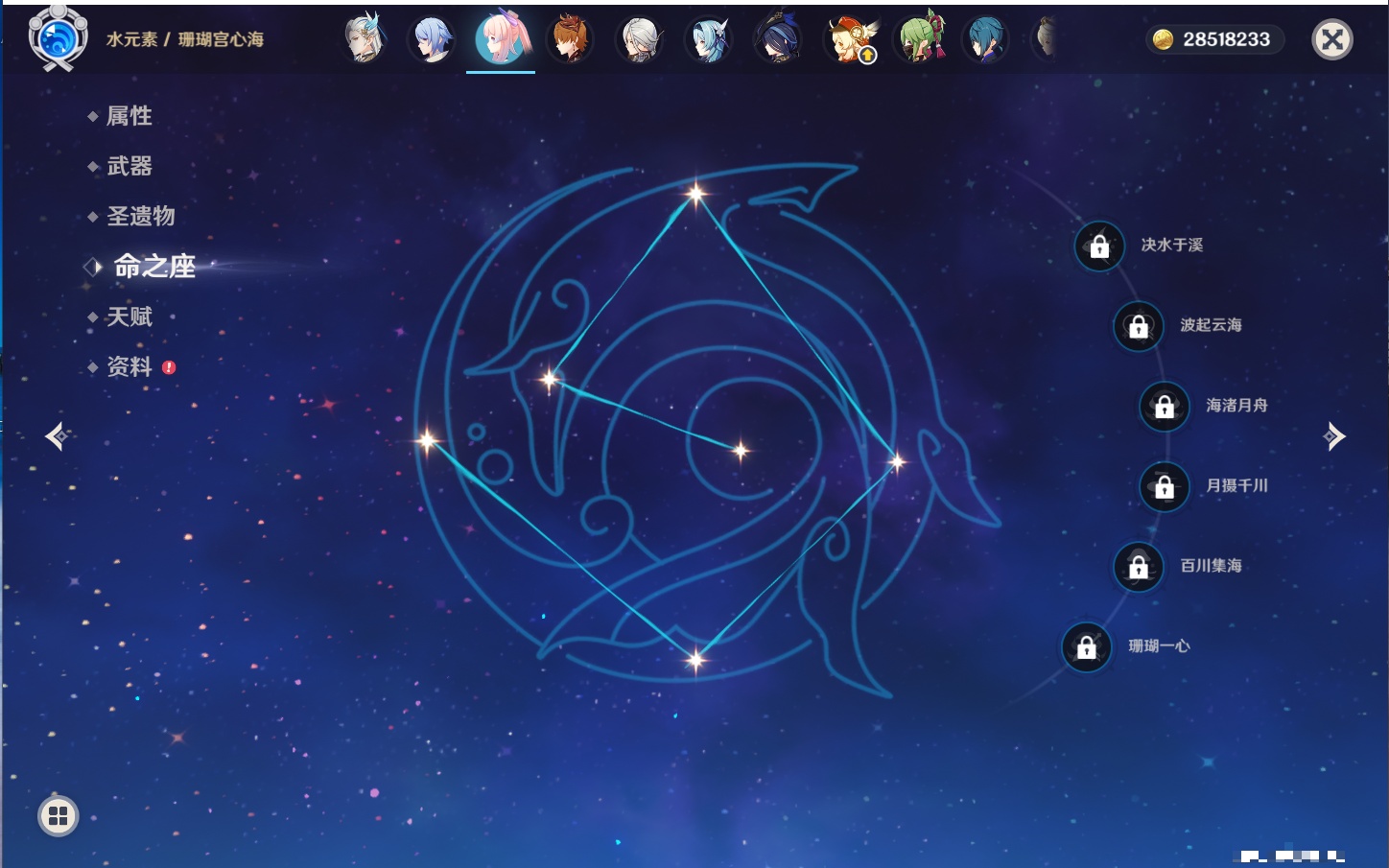Click the Hydro element emblem icon

(x=58, y=39)
